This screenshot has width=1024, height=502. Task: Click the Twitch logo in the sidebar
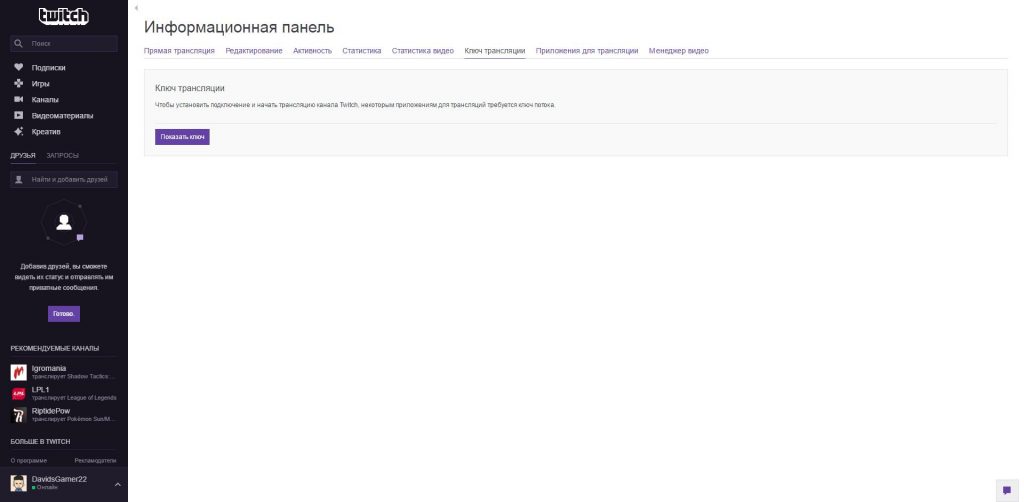pyautogui.click(x=63, y=16)
